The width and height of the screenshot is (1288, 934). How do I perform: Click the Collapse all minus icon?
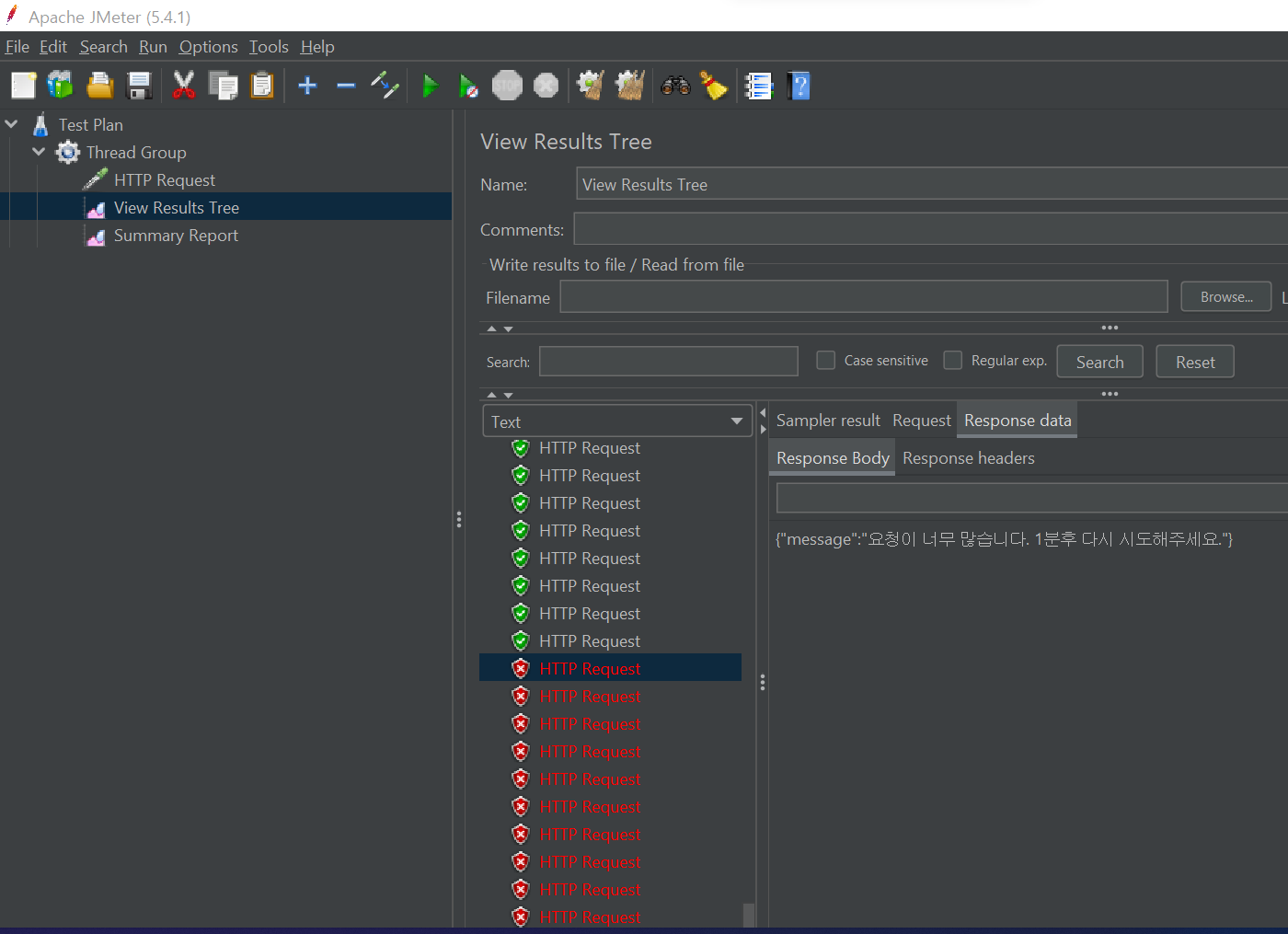346,86
